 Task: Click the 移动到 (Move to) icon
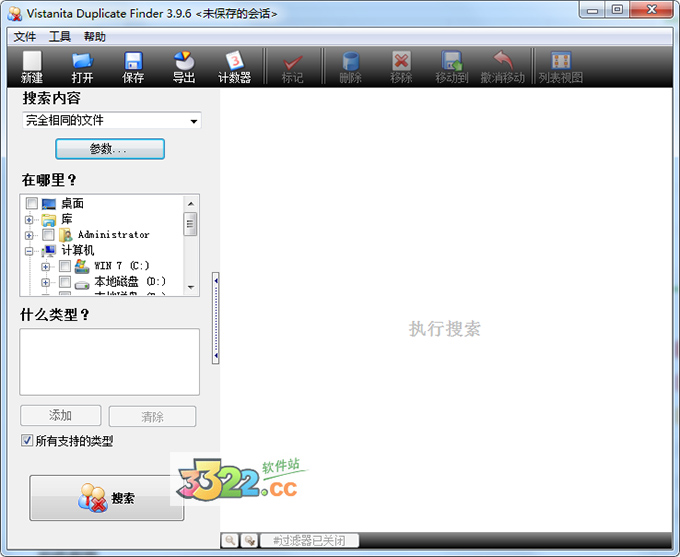coord(452,61)
